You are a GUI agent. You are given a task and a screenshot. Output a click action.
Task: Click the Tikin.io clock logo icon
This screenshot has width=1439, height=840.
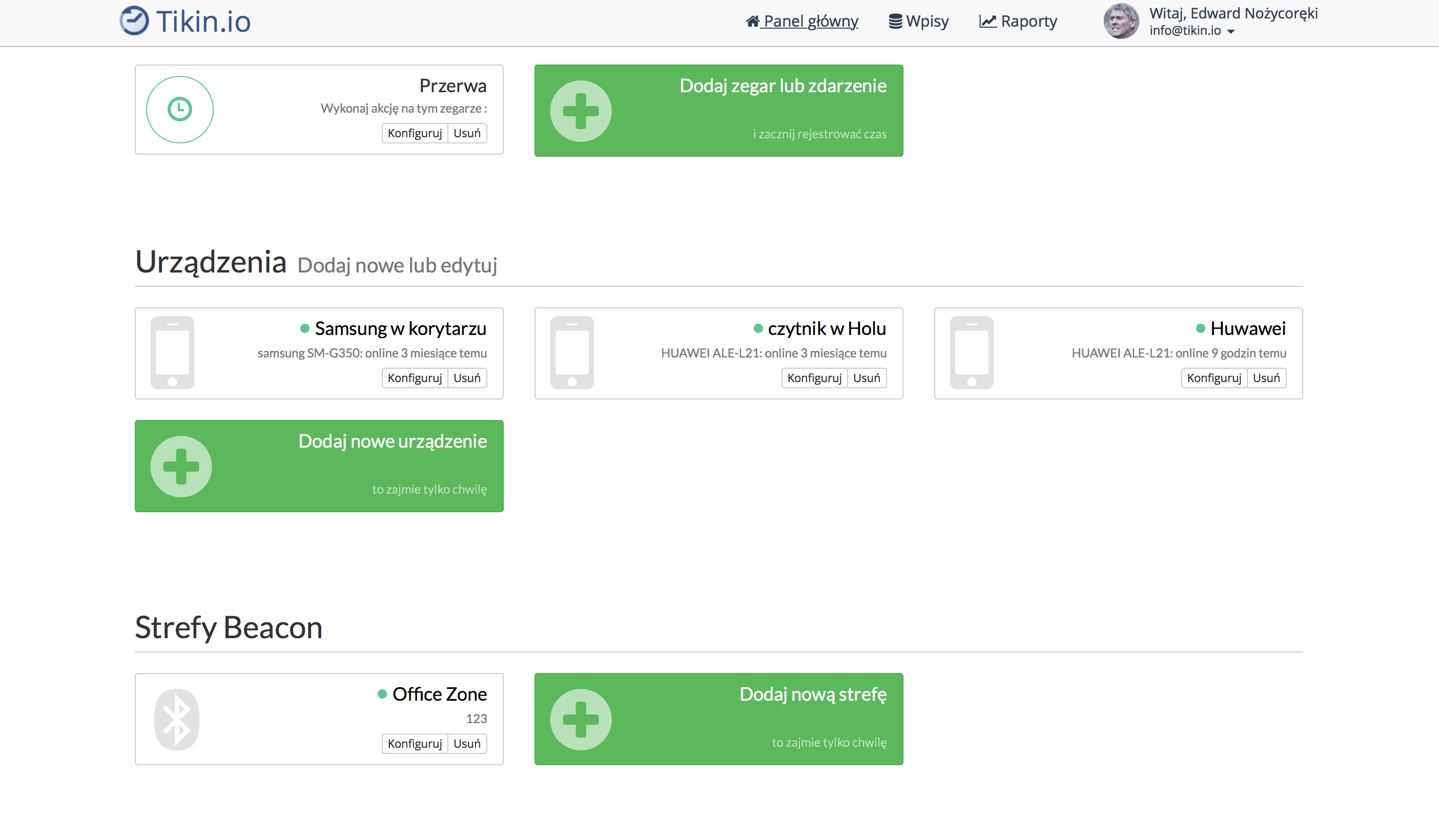tap(134, 20)
